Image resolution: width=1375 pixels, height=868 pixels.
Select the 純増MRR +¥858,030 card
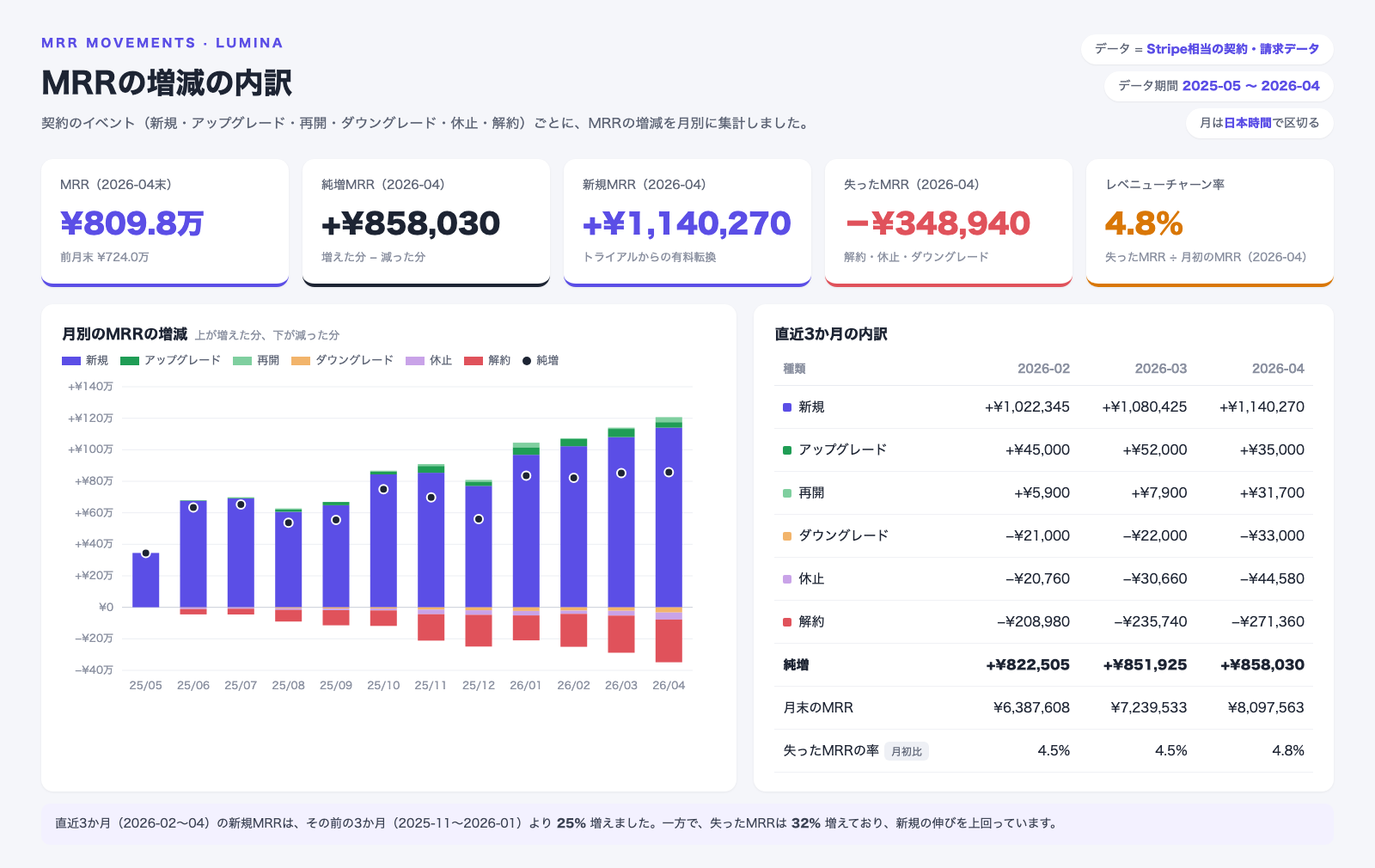pos(426,223)
